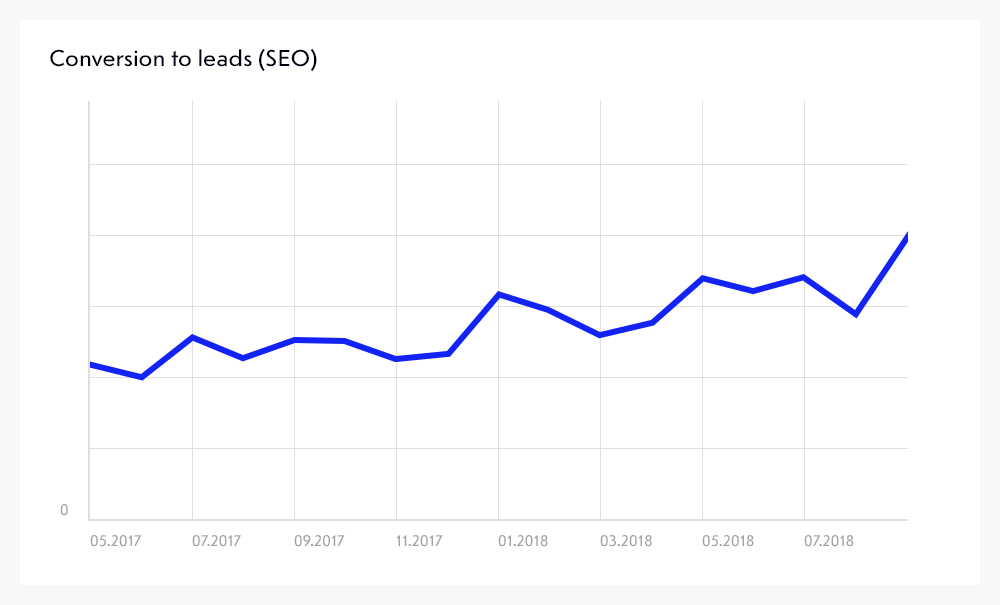Click the 07.2017 x-axis label
1000x605 pixels.
214,541
